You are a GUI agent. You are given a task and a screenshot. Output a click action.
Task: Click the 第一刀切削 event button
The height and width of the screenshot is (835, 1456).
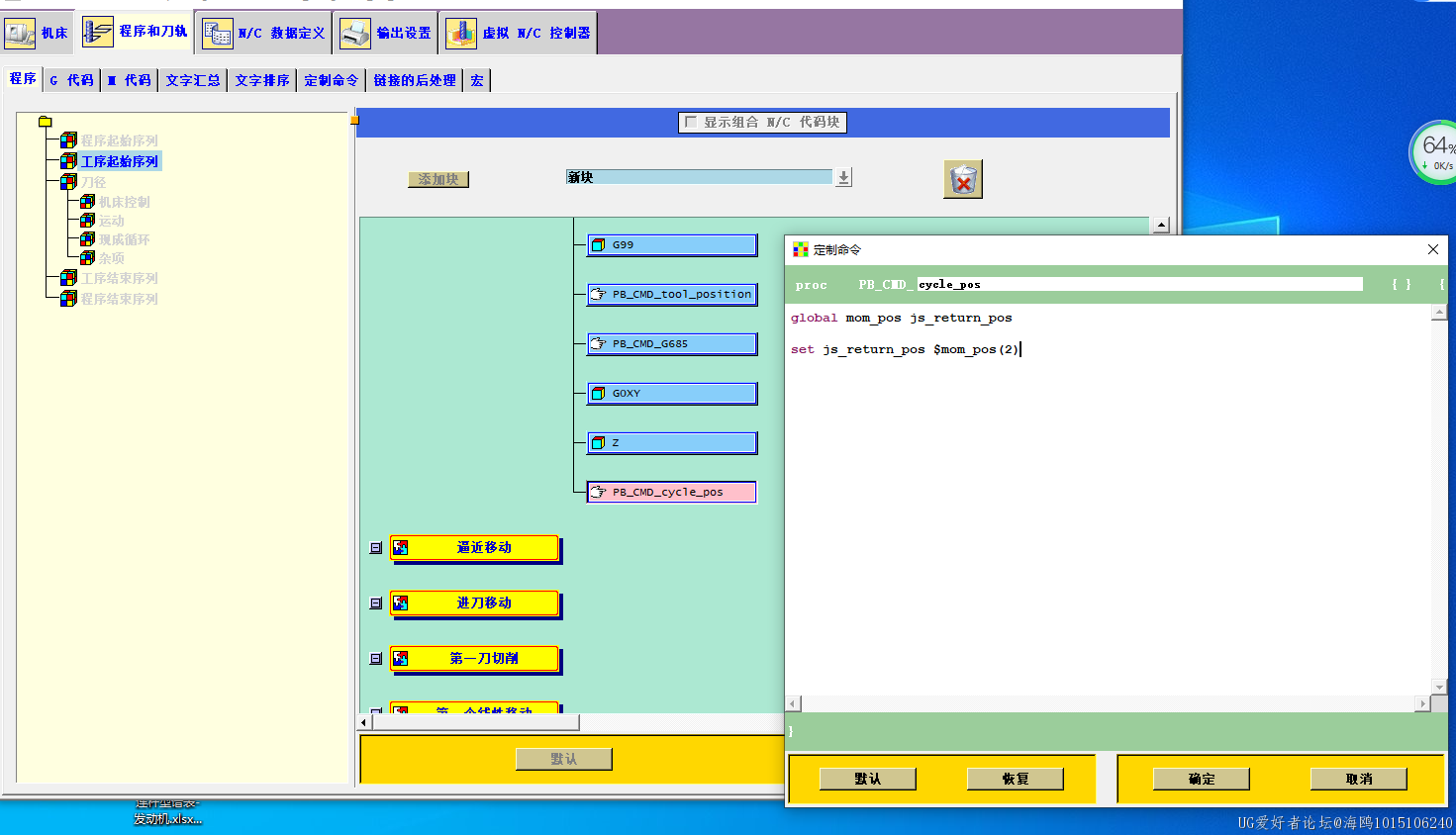coord(475,659)
